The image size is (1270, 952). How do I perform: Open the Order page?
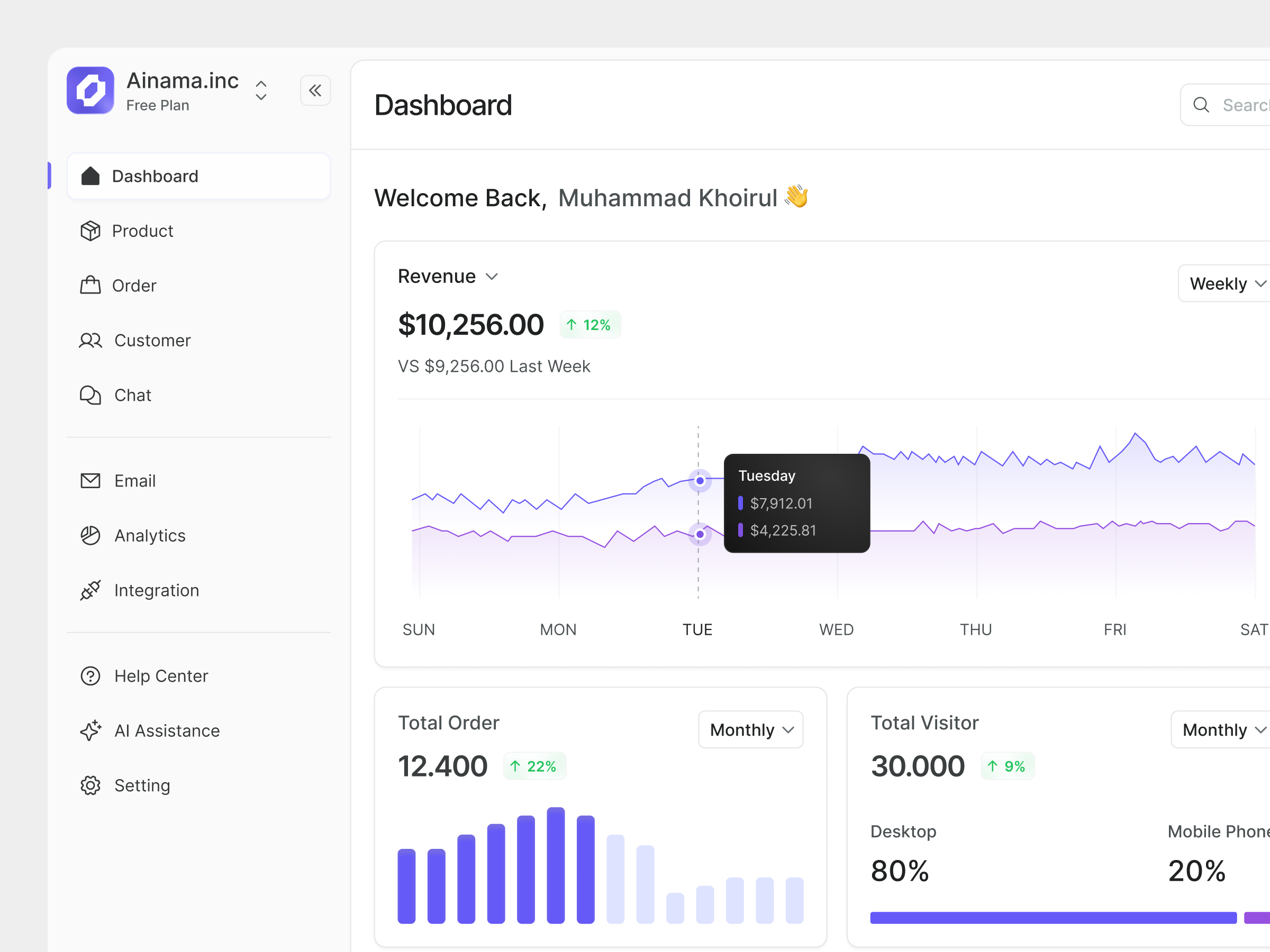coord(134,285)
